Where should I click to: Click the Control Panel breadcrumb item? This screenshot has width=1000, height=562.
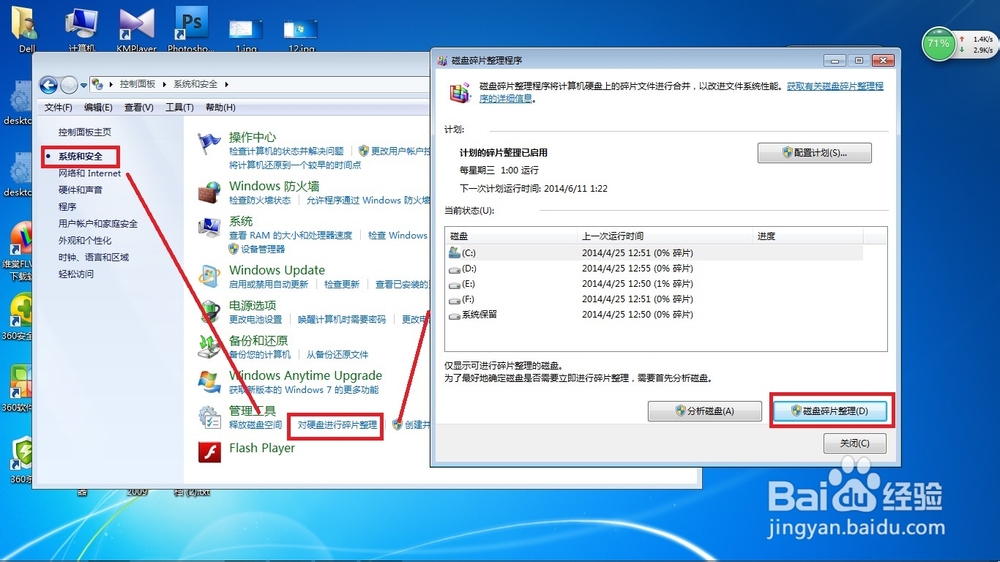click(137, 84)
